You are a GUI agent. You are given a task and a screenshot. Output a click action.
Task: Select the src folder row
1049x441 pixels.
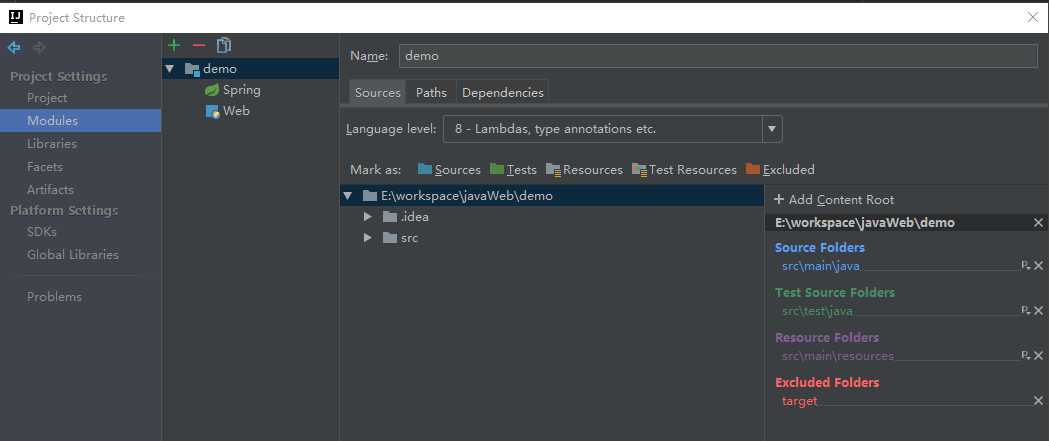click(552, 238)
